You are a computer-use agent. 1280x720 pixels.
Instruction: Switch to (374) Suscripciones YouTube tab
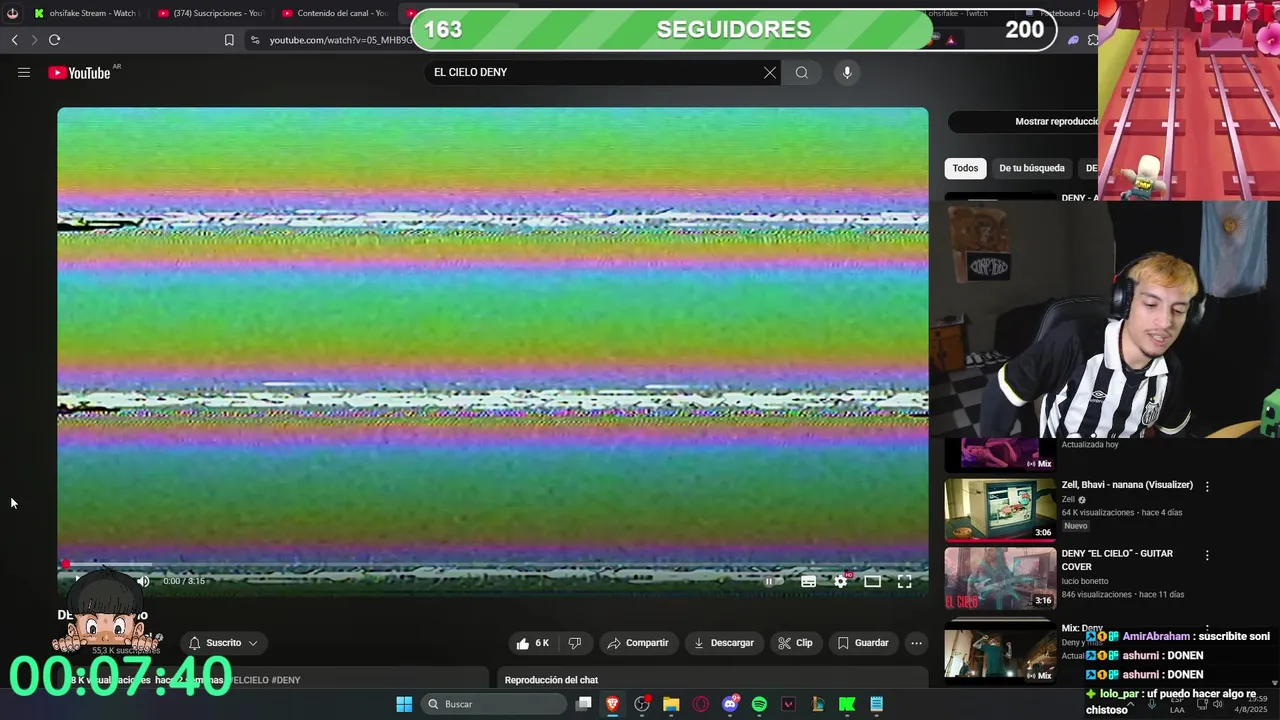pos(210,13)
